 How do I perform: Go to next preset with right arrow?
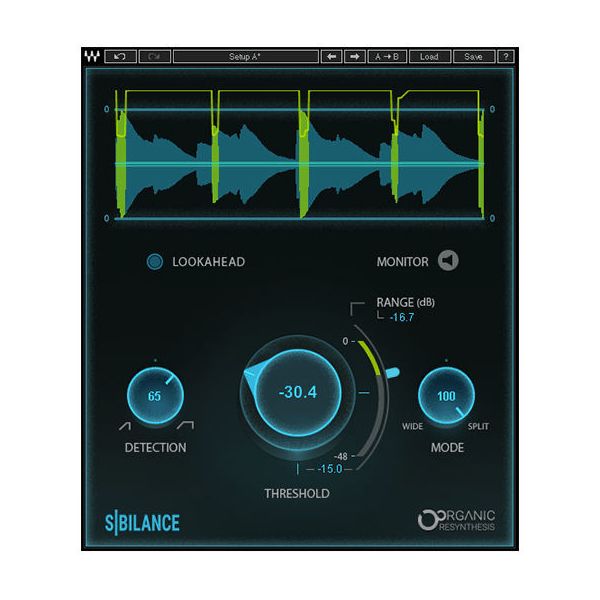(x=354, y=57)
